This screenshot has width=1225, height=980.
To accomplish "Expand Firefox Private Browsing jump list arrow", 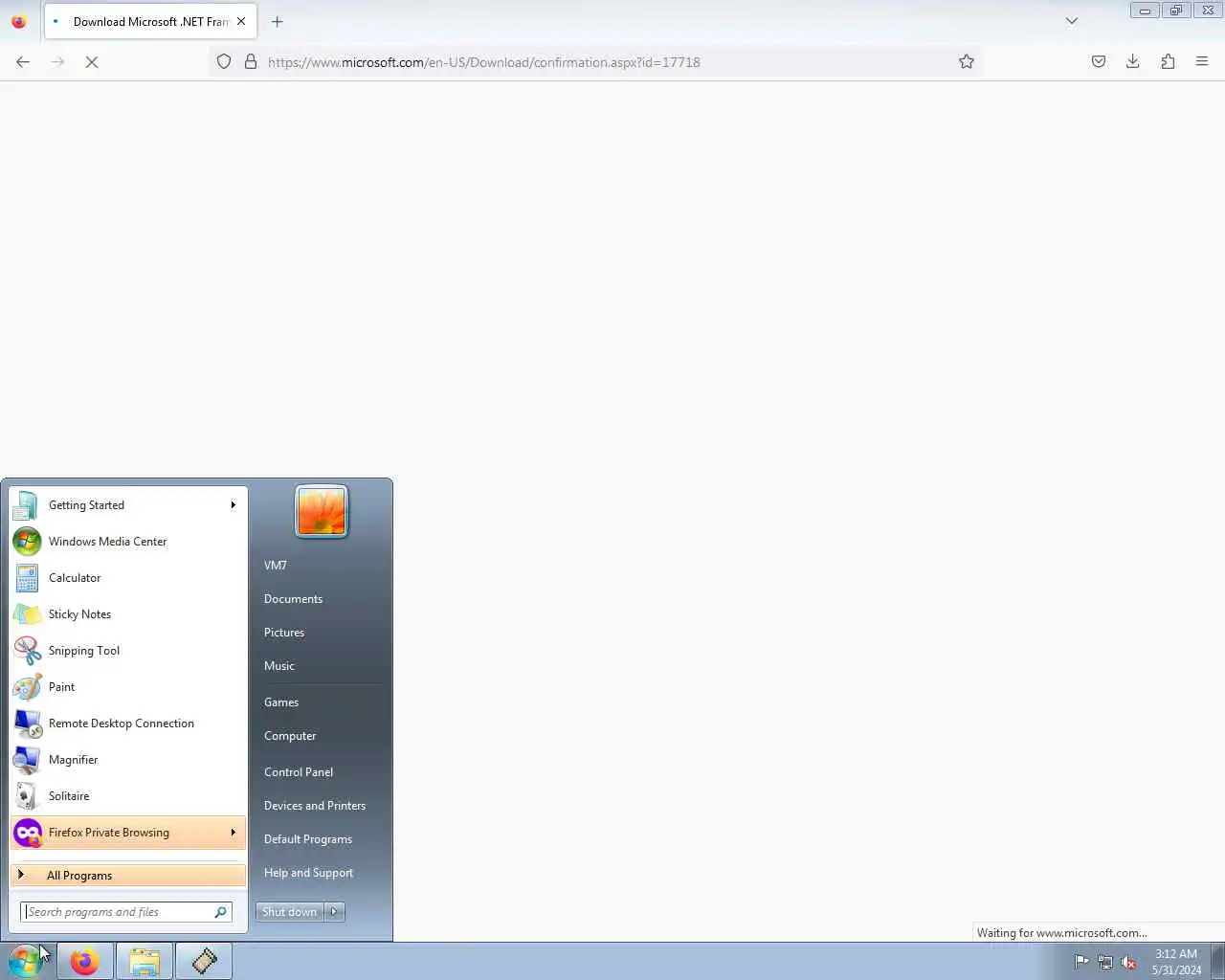I will point(233,833).
